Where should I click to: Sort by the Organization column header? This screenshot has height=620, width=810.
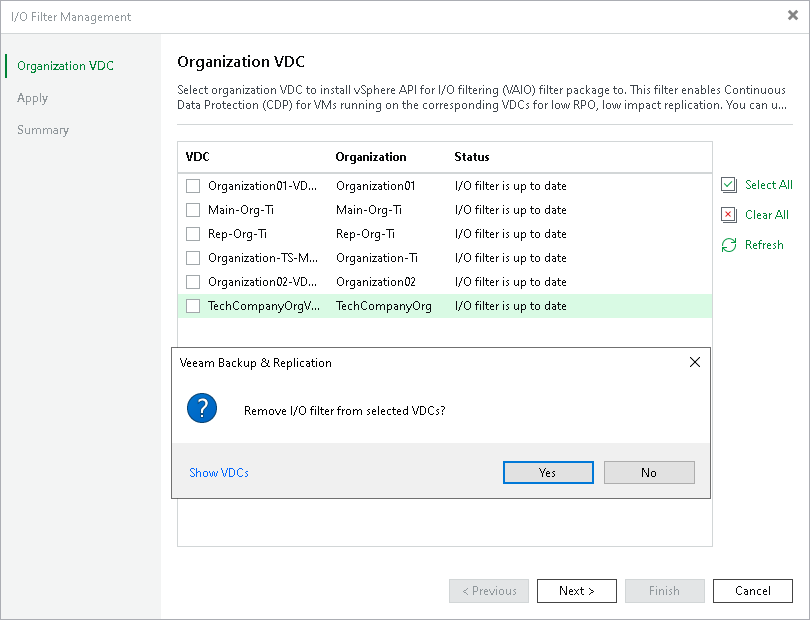371,157
